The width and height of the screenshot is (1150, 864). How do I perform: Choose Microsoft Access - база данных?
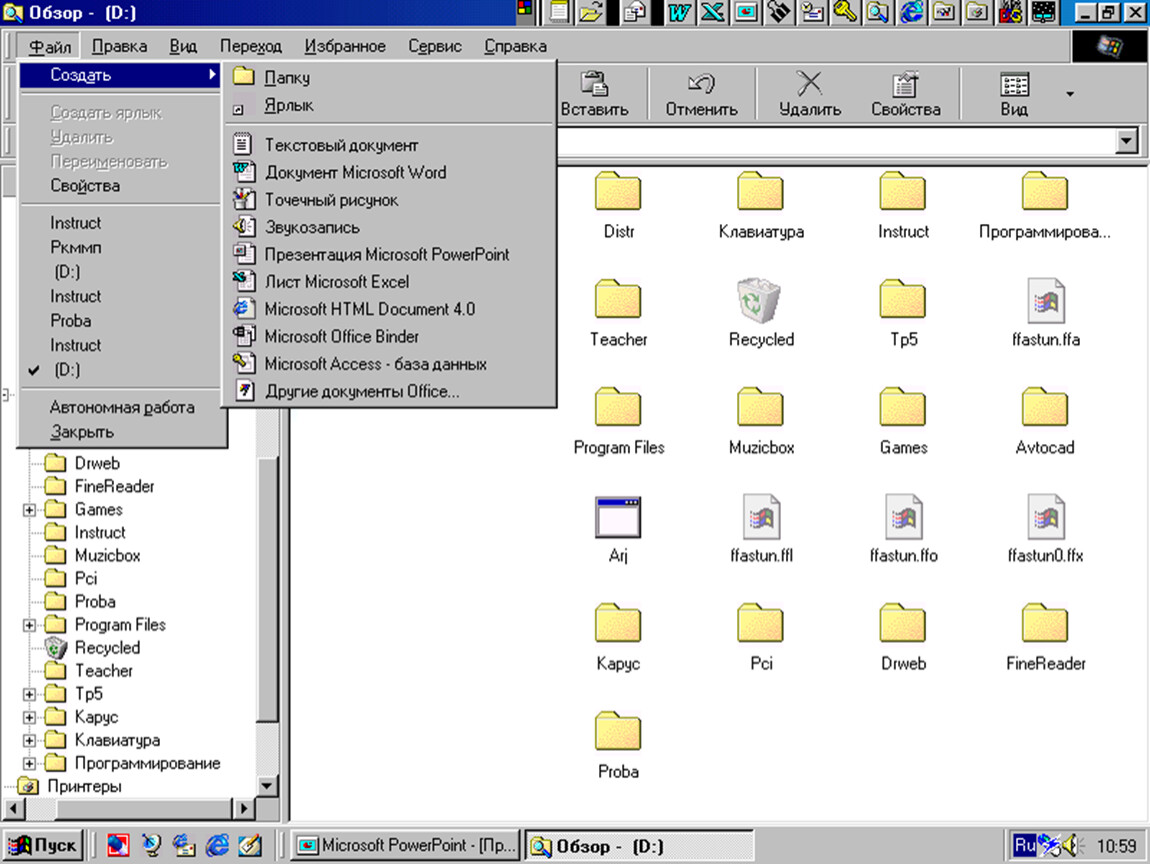point(391,364)
